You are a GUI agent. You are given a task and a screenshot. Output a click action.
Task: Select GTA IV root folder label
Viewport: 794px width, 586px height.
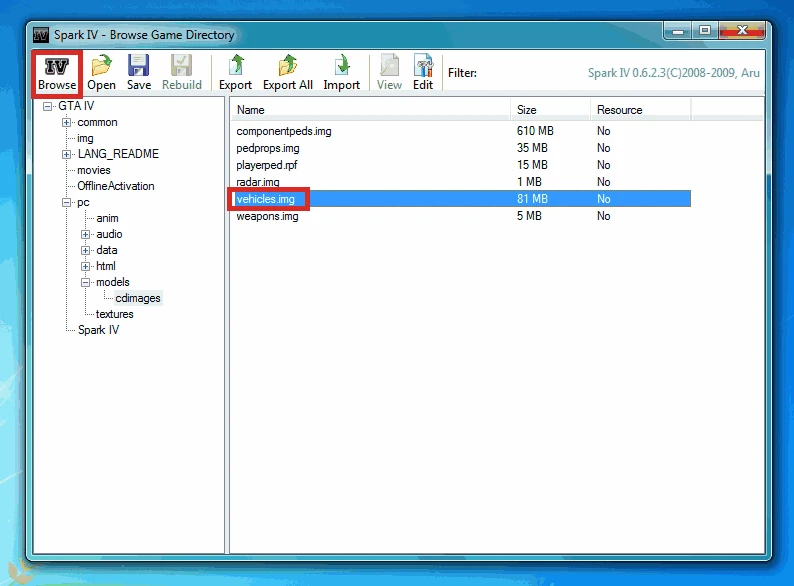76,106
